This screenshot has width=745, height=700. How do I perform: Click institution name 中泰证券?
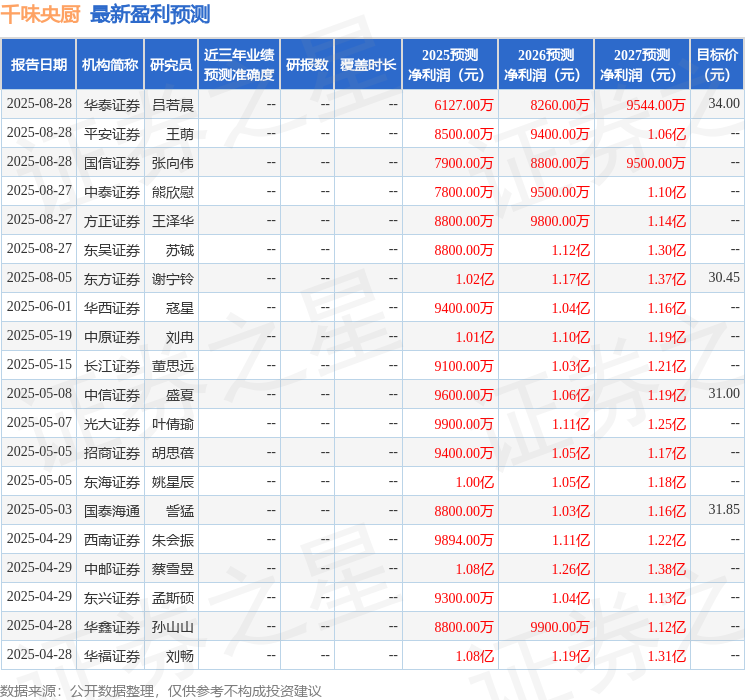(x=112, y=192)
